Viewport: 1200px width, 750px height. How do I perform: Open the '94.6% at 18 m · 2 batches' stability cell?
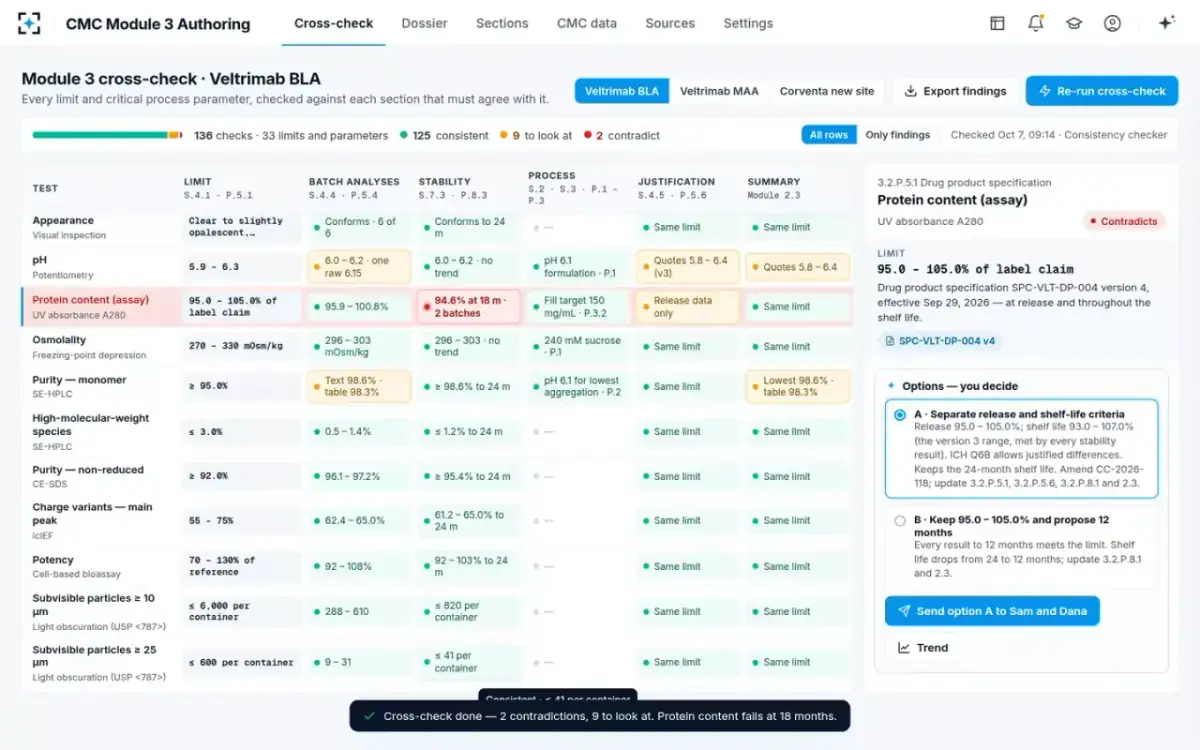(x=470, y=307)
